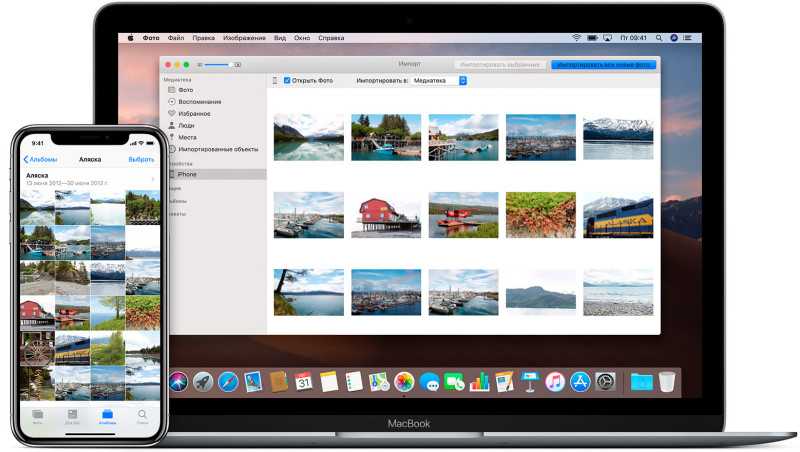This screenshot has height=452, width=800.
Task: Open the Правка menu
Action: (x=204, y=38)
